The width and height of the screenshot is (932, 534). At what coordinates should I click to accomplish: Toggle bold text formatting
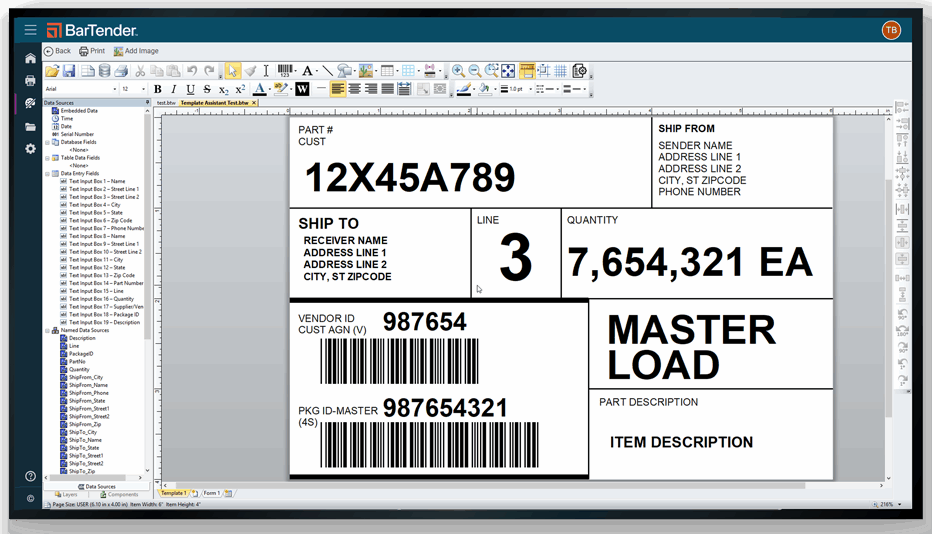pos(157,89)
